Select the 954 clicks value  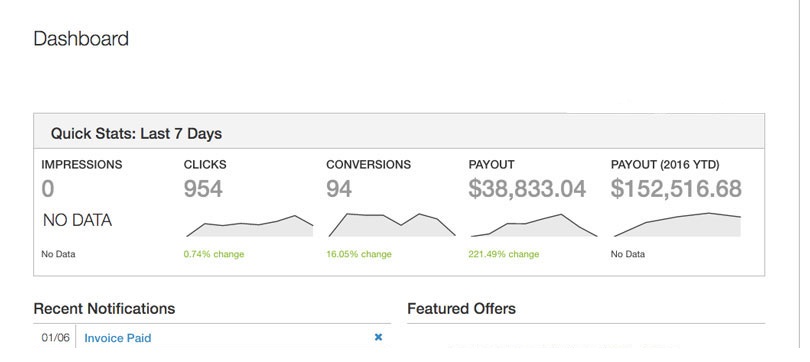(203, 189)
